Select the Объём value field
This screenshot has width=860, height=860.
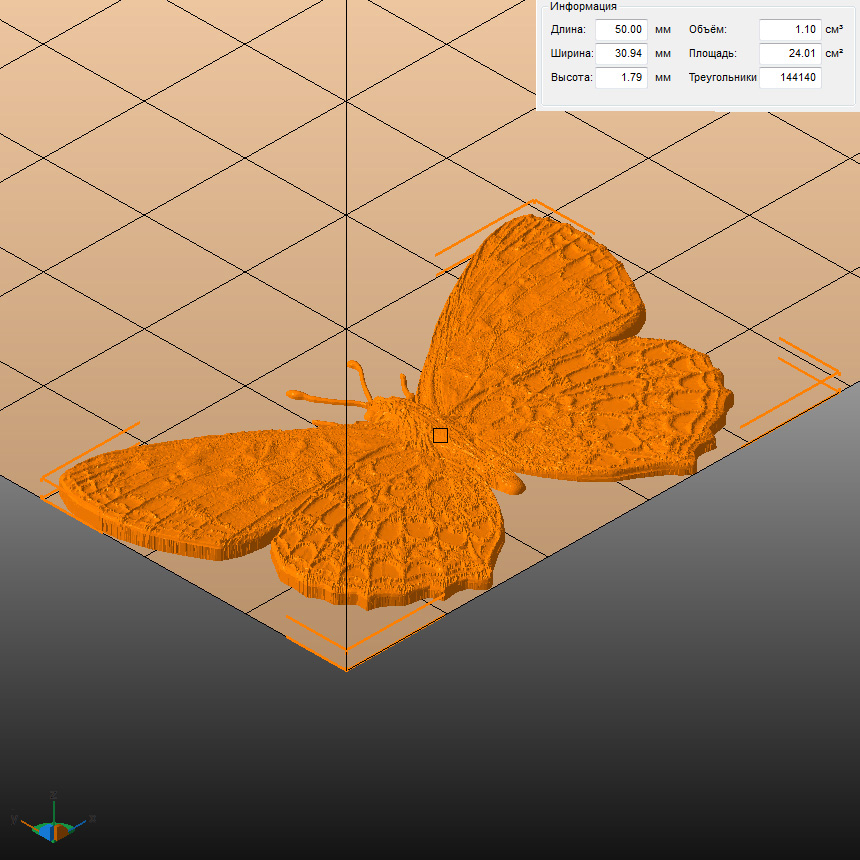(790, 30)
